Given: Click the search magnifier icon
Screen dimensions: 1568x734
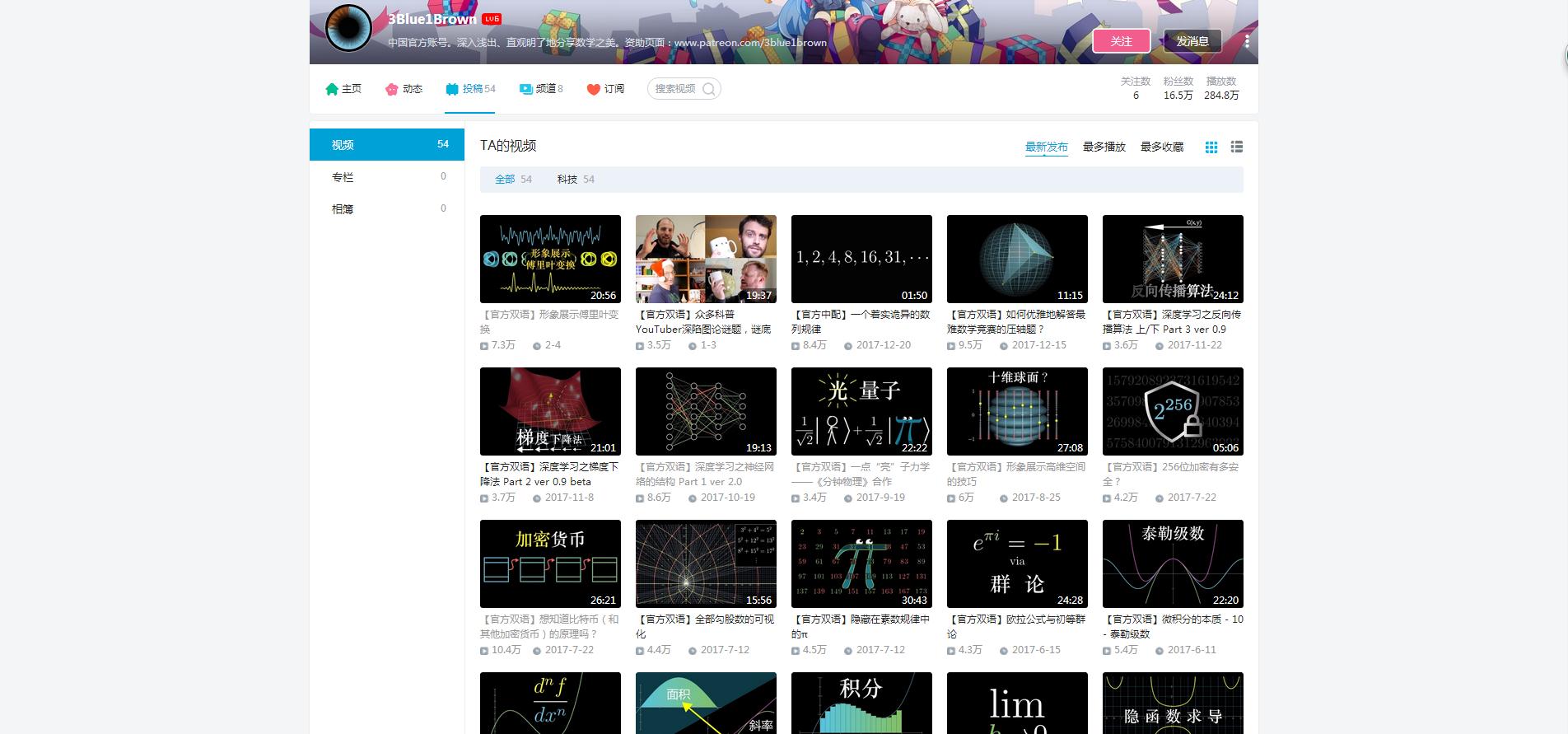Looking at the screenshot, I should click(x=709, y=89).
